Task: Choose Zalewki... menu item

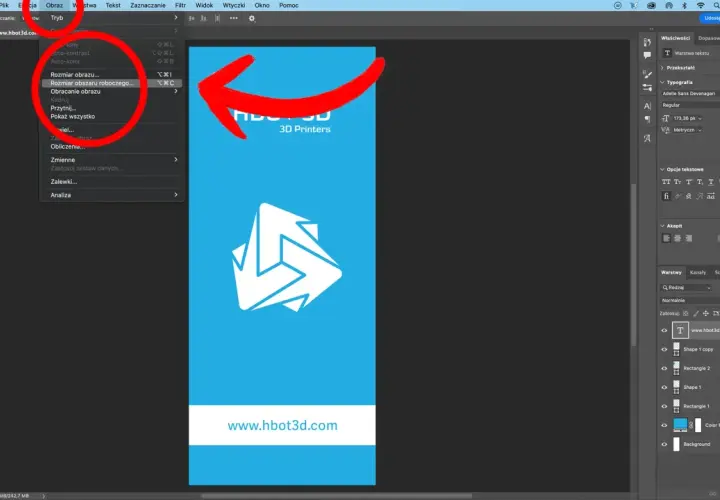Action: [x=112, y=182]
